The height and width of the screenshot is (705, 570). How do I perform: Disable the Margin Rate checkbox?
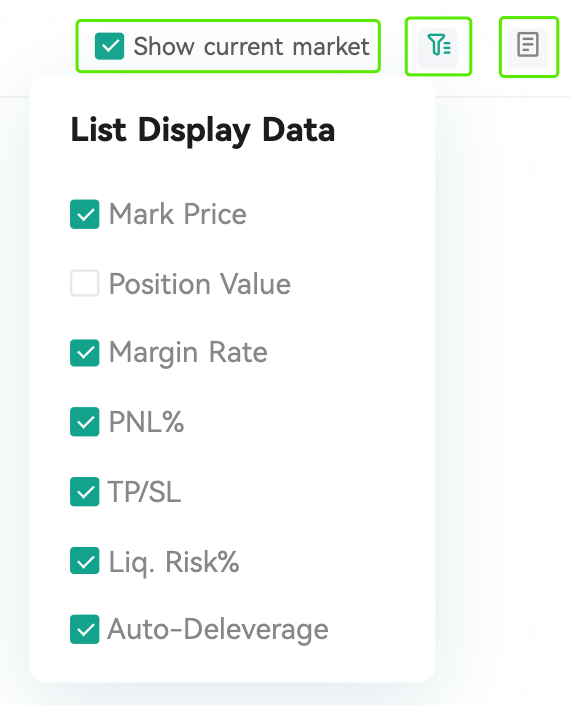(85, 352)
